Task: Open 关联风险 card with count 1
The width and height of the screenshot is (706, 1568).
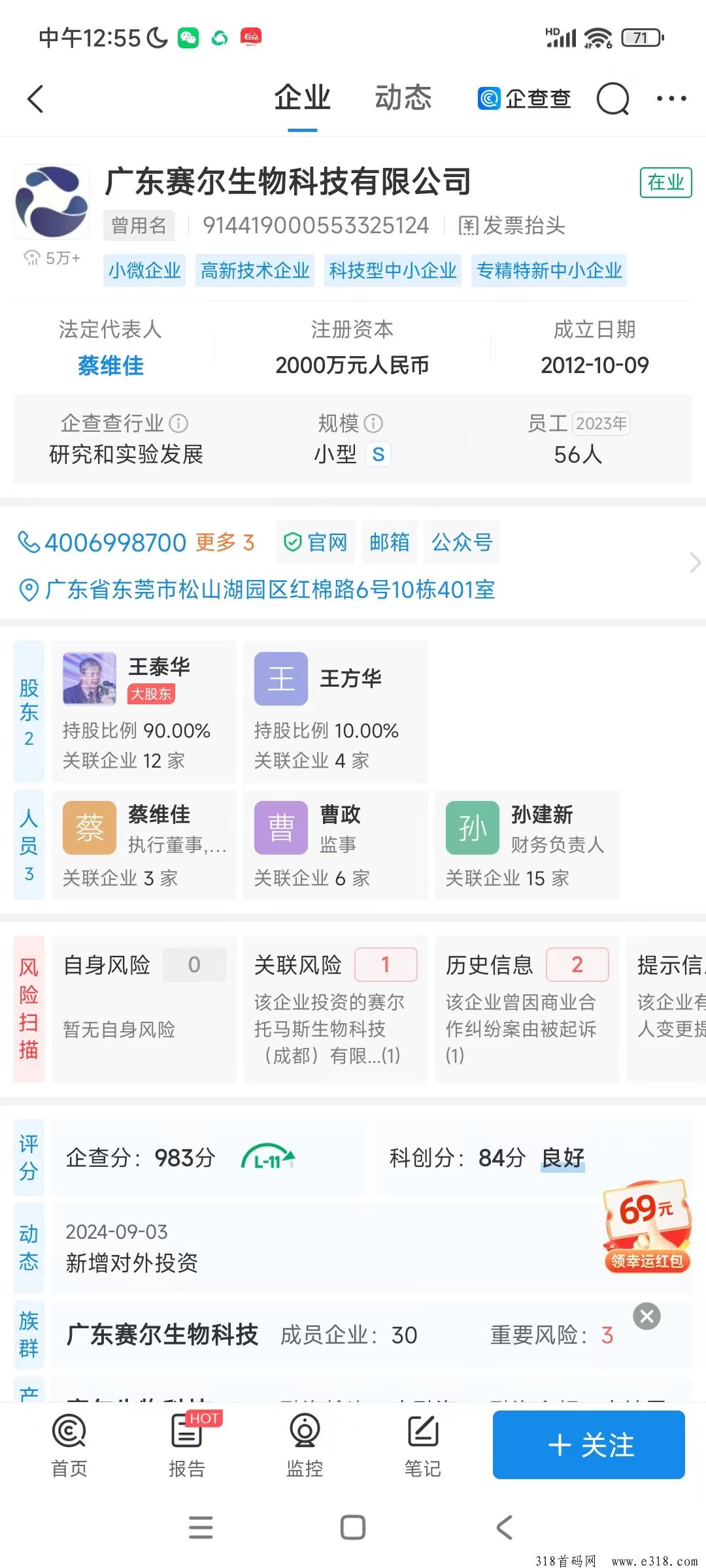Action: tap(335, 1009)
